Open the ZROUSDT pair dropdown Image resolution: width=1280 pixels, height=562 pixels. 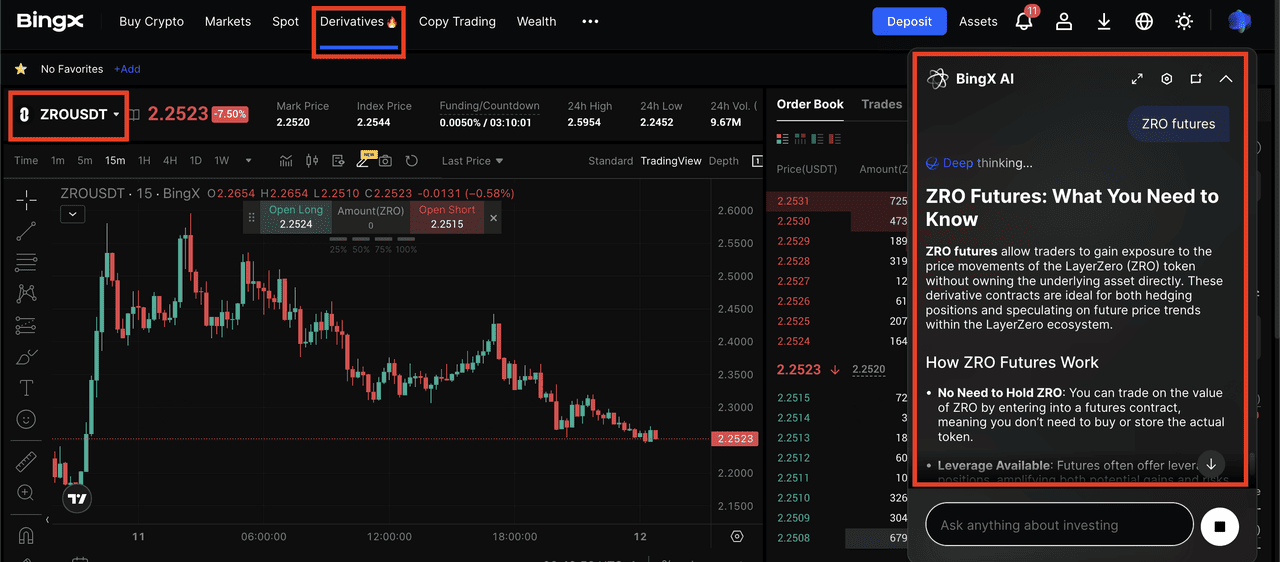[x=69, y=114]
